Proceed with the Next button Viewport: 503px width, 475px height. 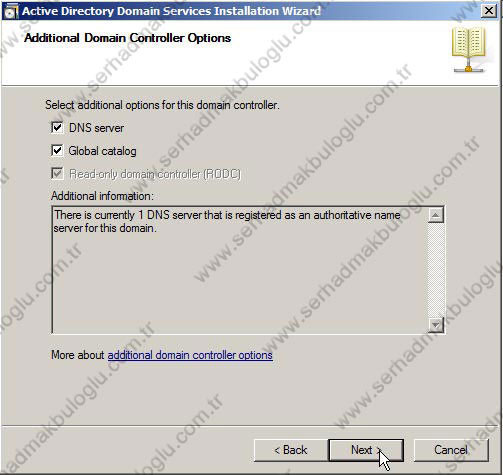pos(366,450)
